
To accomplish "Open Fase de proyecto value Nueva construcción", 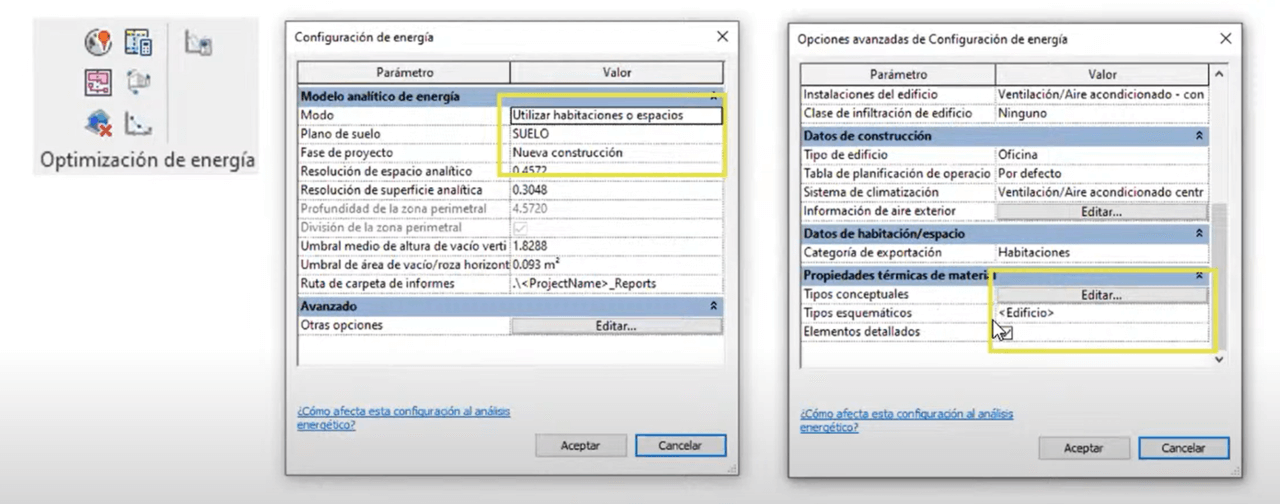I will 615,153.
